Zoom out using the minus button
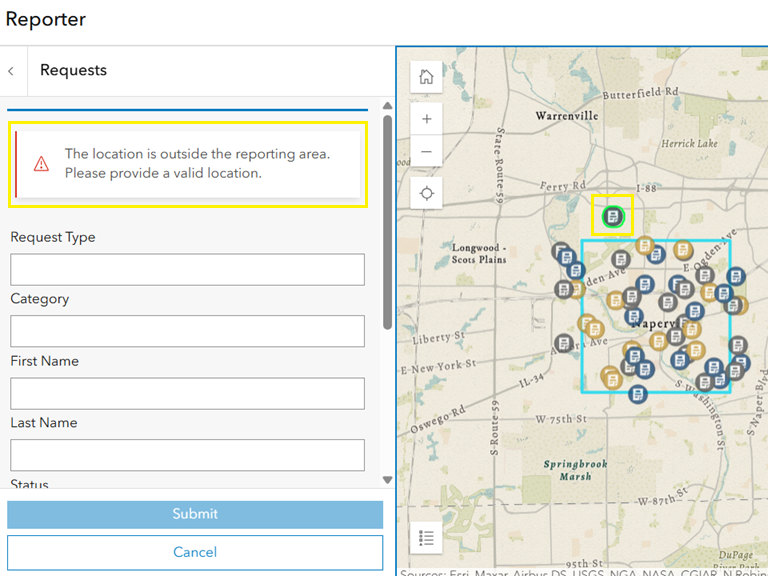 [x=426, y=151]
